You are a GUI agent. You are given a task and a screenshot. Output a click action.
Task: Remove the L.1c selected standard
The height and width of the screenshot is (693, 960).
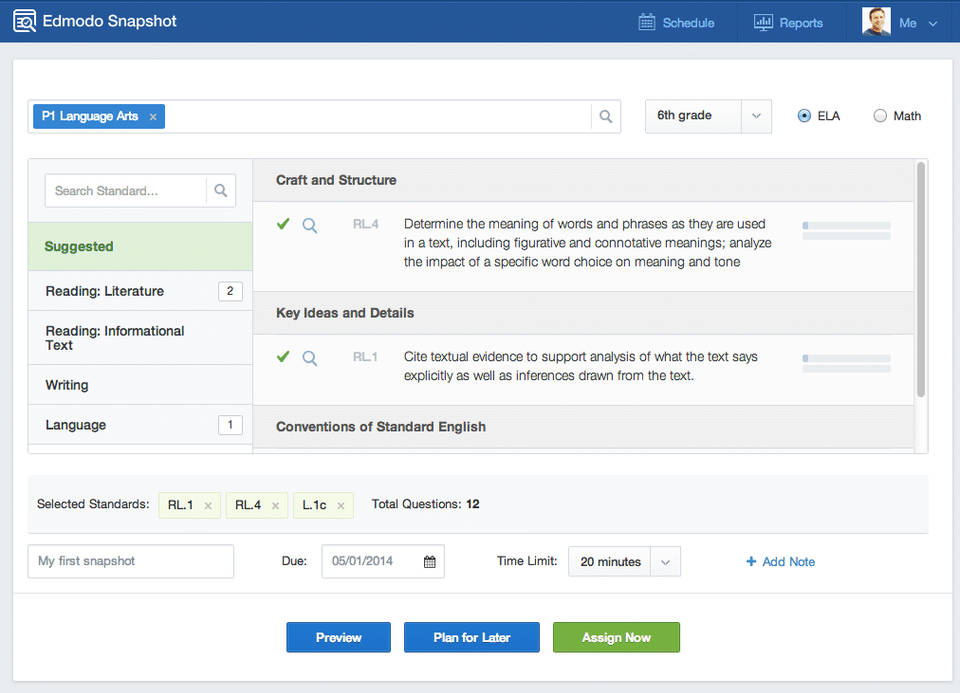tap(341, 506)
